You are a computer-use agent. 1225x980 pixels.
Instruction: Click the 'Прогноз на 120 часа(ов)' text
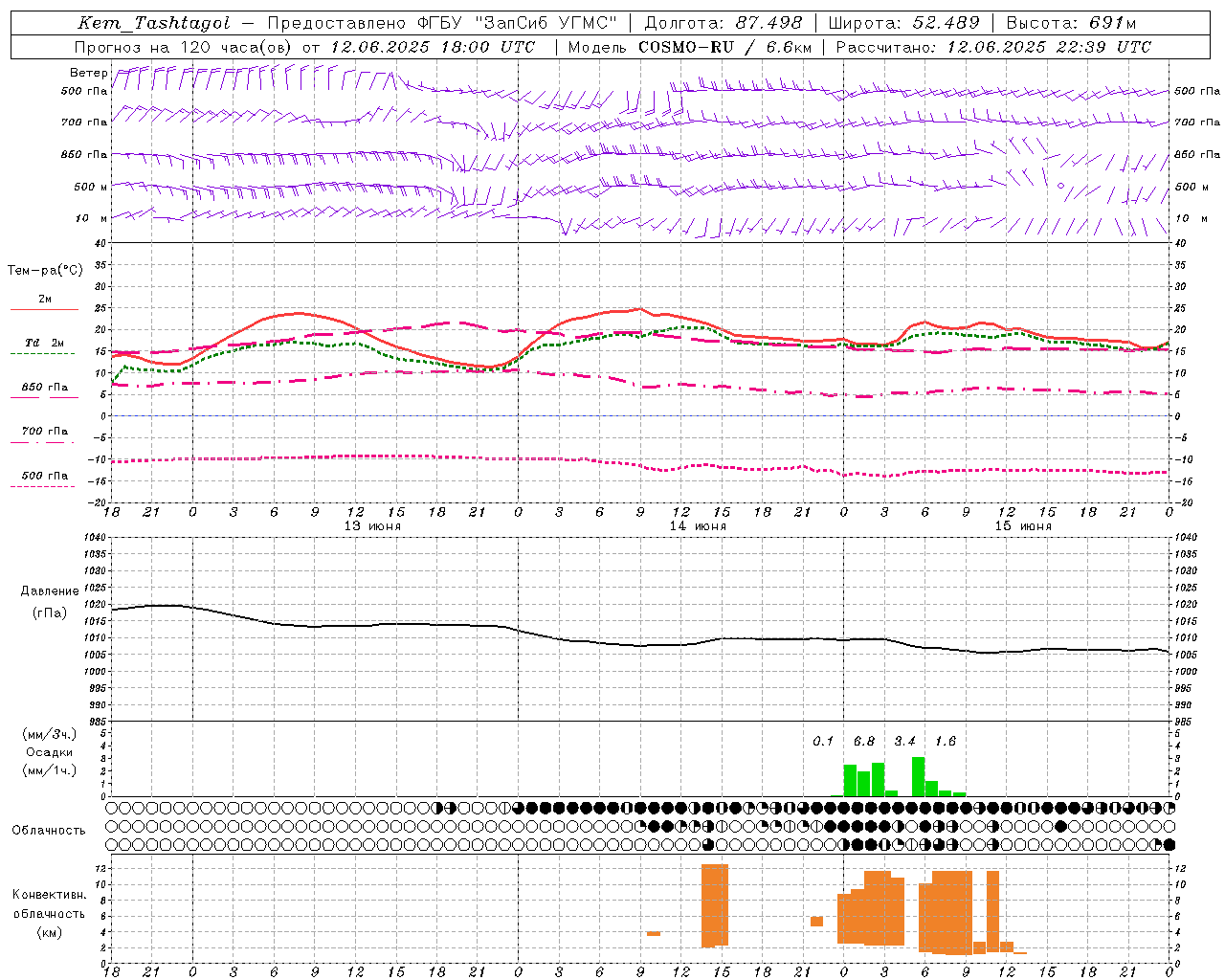[183, 47]
